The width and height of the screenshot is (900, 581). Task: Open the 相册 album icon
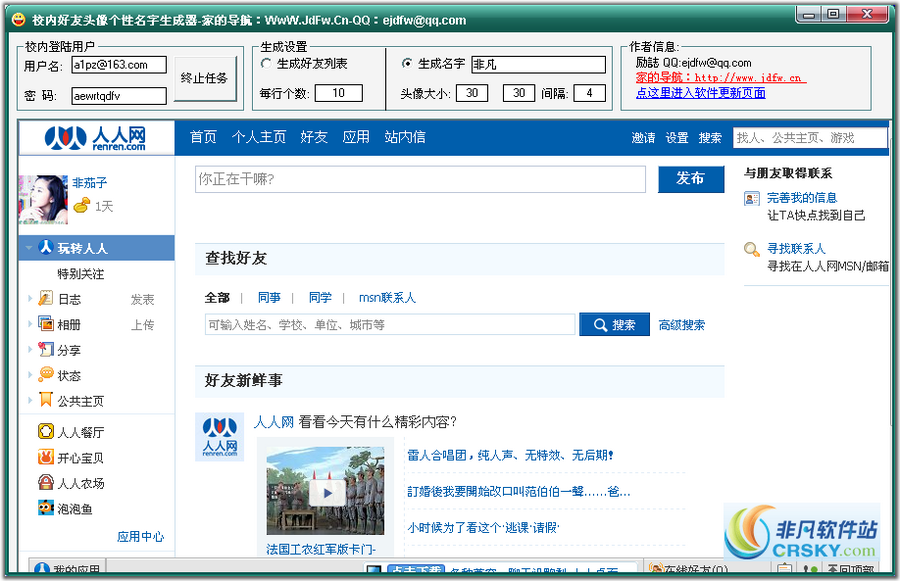pyautogui.click(x=46, y=324)
